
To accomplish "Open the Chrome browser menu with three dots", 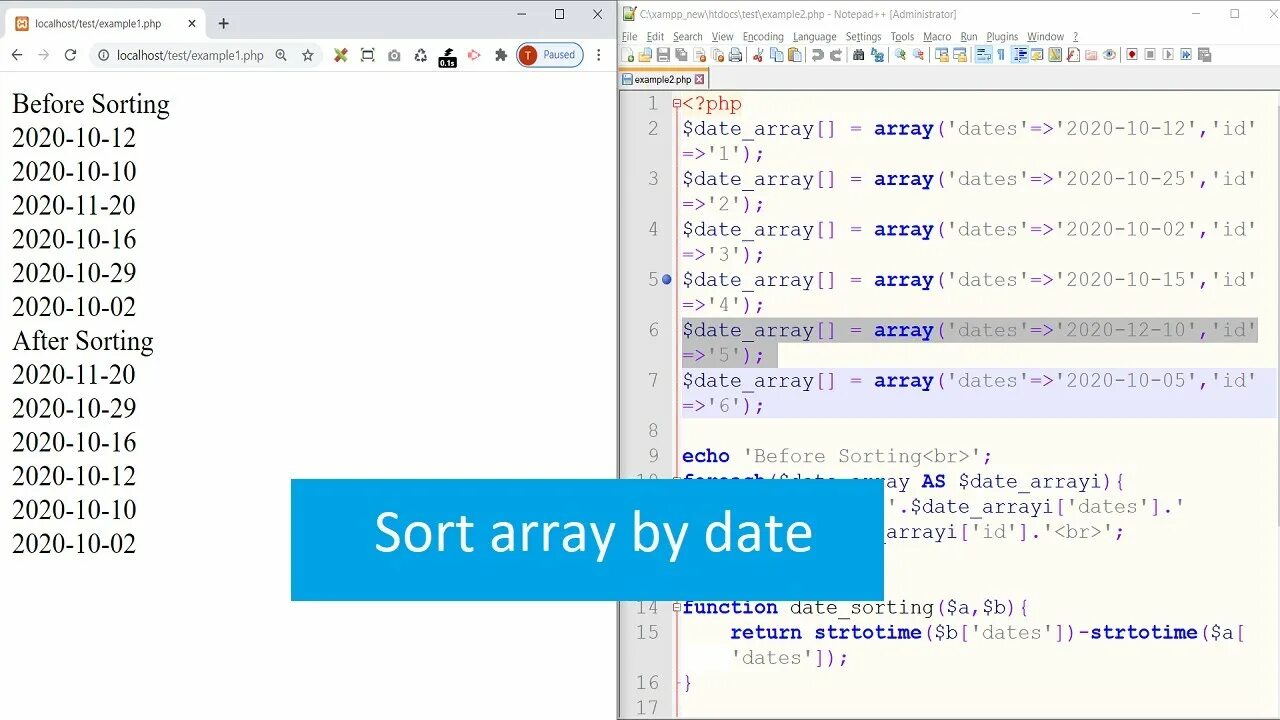I will point(598,55).
